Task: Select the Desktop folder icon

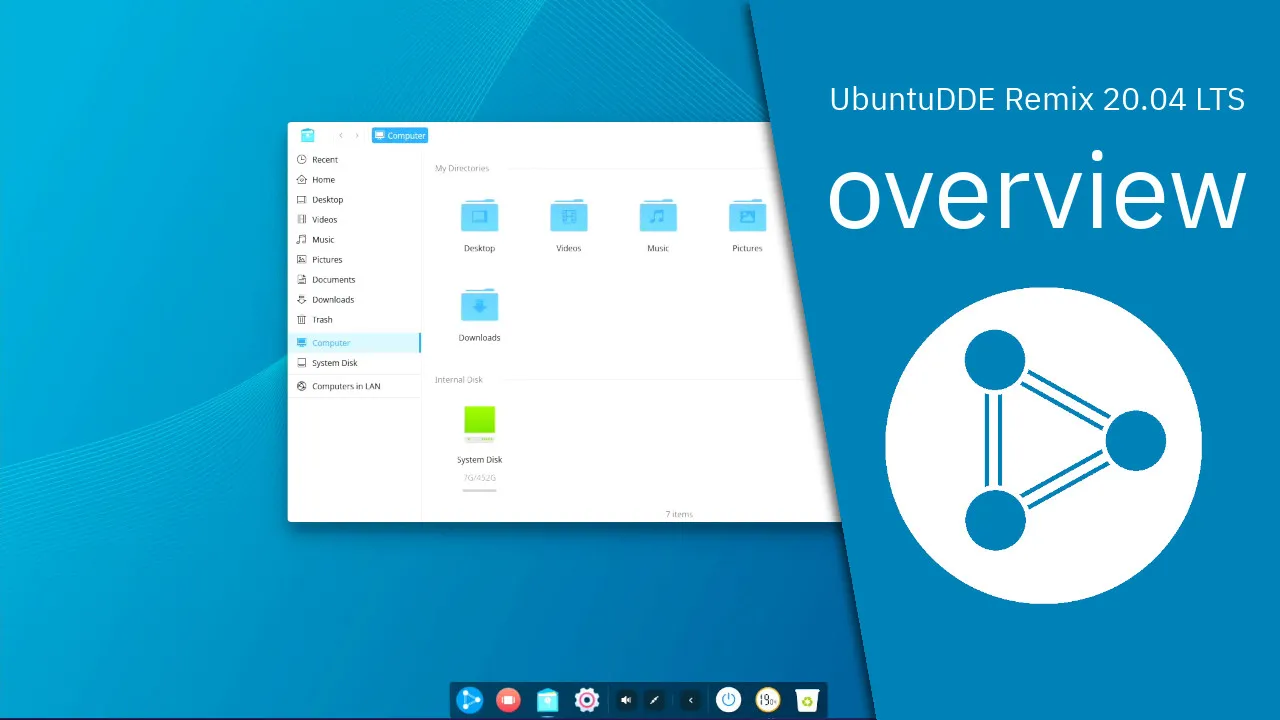Action: click(479, 215)
